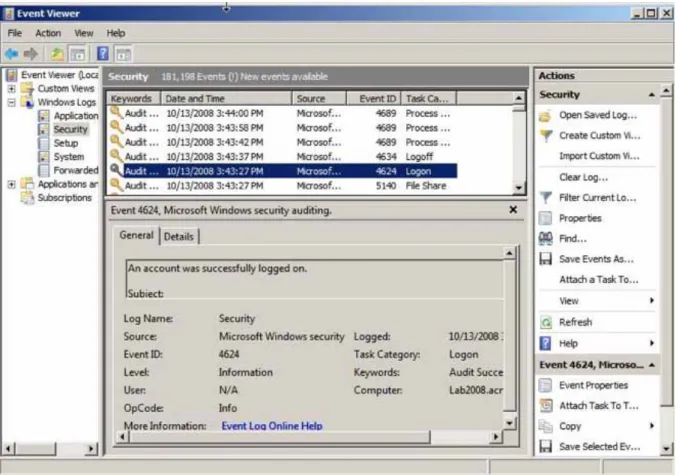Click the Save Selected Events disk icon

(546, 446)
